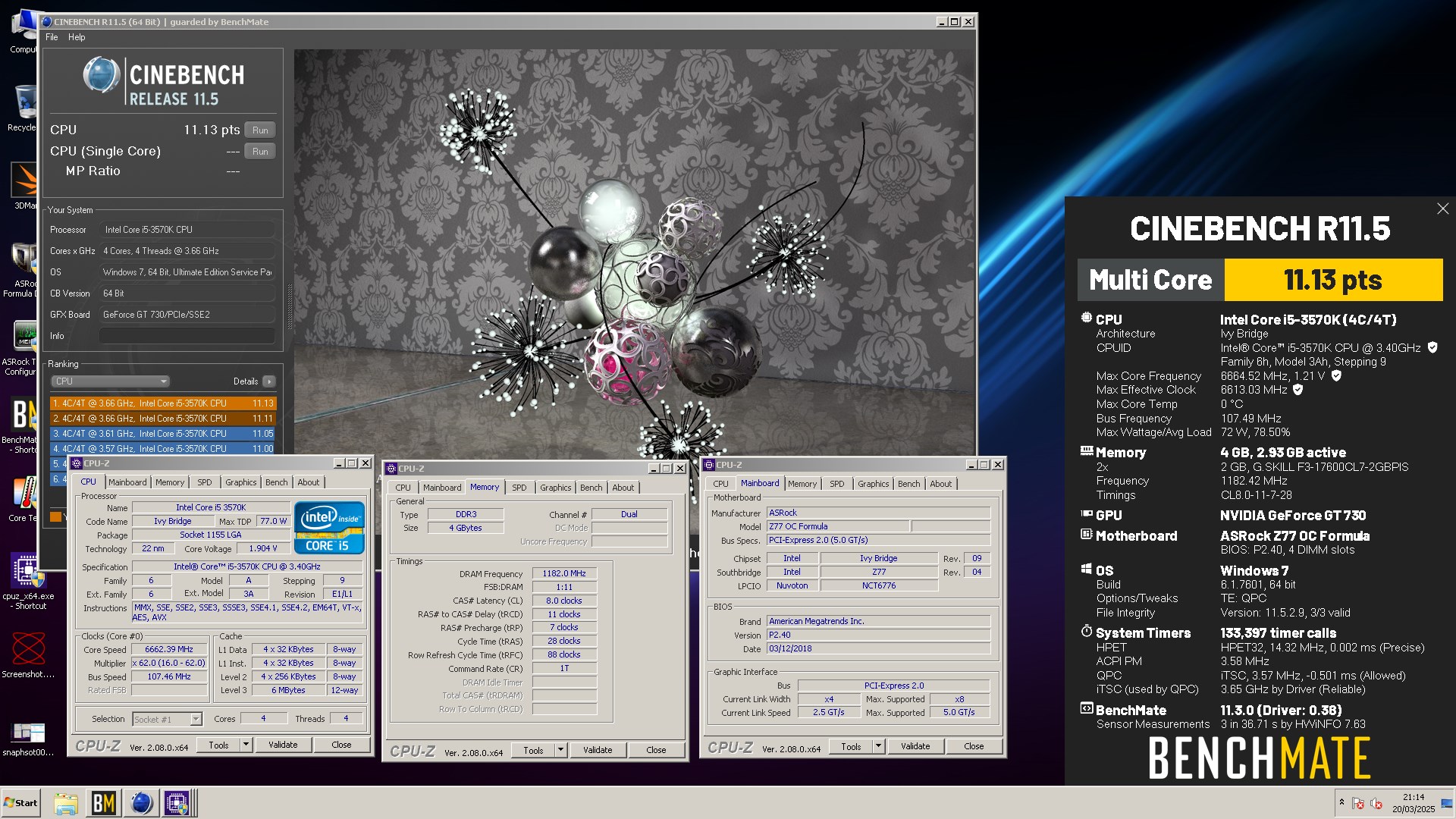The image size is (1456, 819).
Task: Show hidden tray icons chevron
Action: [x=1341, y=802]
